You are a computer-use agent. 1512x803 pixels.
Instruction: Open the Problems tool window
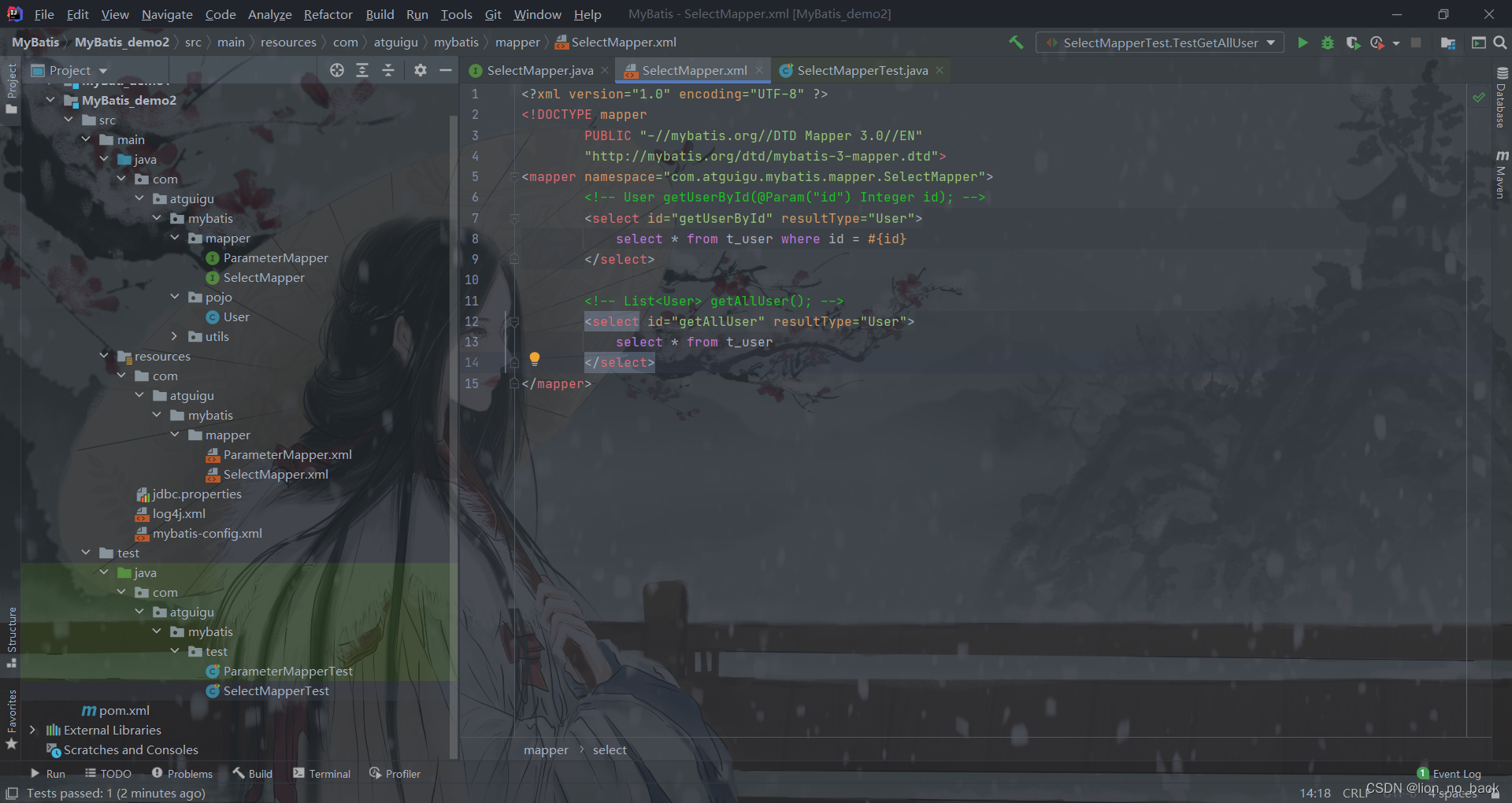tap(182, 774)
